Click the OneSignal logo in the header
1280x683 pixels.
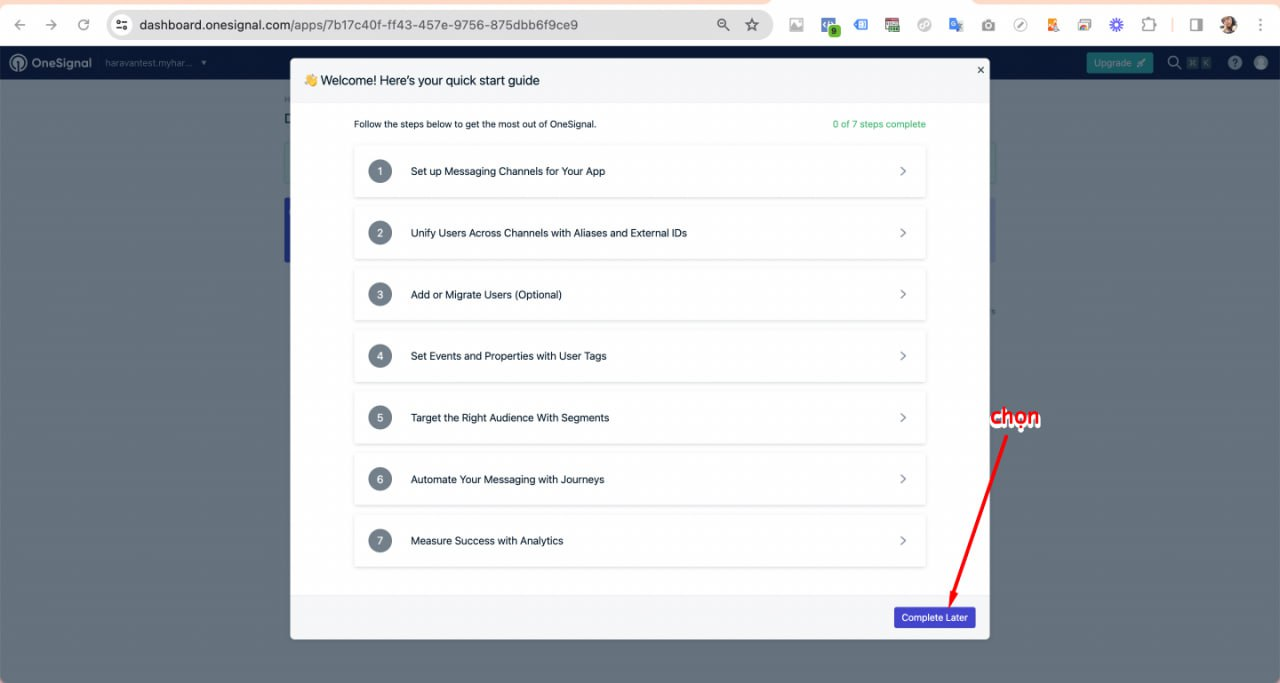(51, 63)
